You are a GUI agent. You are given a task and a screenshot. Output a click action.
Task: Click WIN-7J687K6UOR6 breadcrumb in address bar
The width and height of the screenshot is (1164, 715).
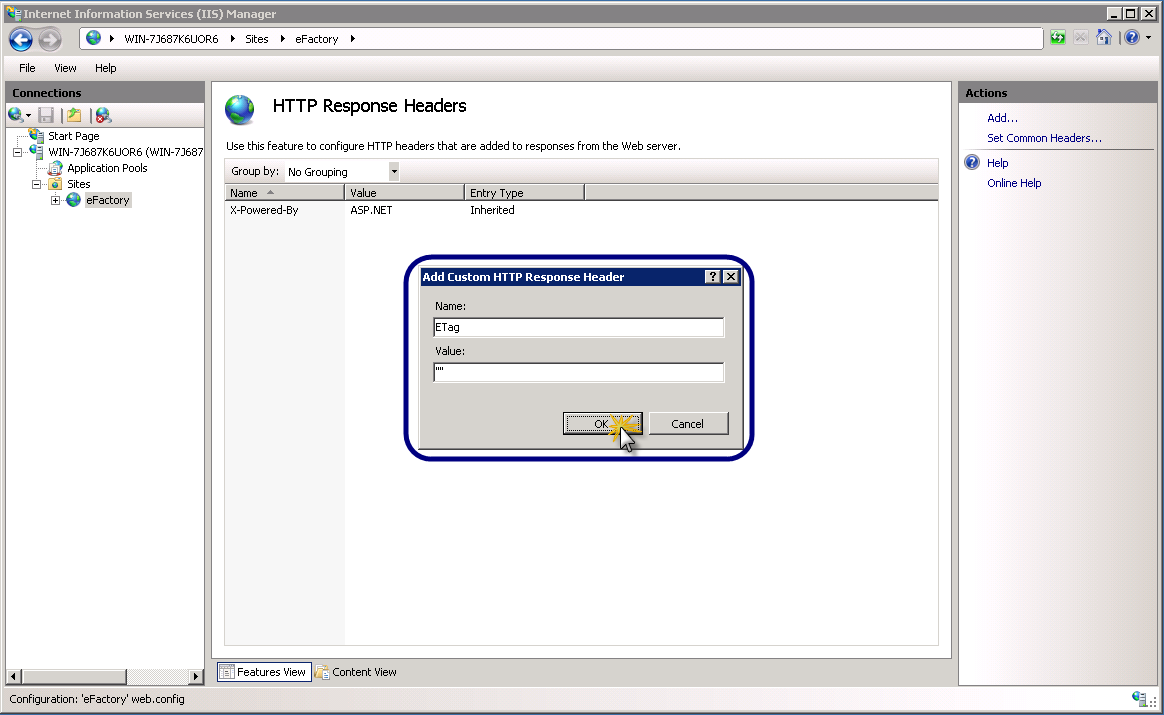(171, 39)
